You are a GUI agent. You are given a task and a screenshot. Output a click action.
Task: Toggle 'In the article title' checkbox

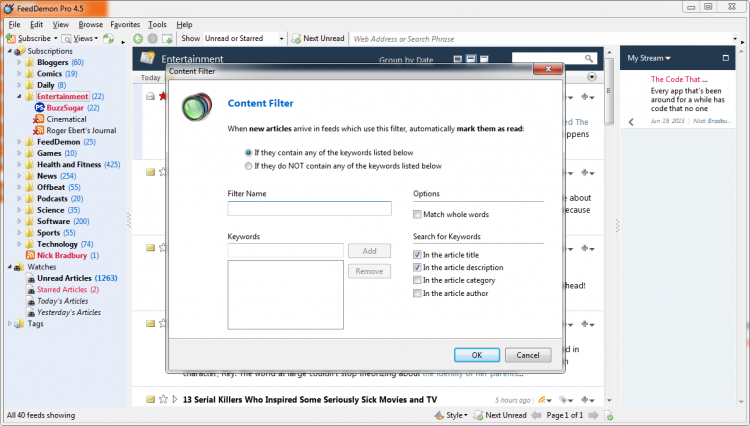click(417, 255)
